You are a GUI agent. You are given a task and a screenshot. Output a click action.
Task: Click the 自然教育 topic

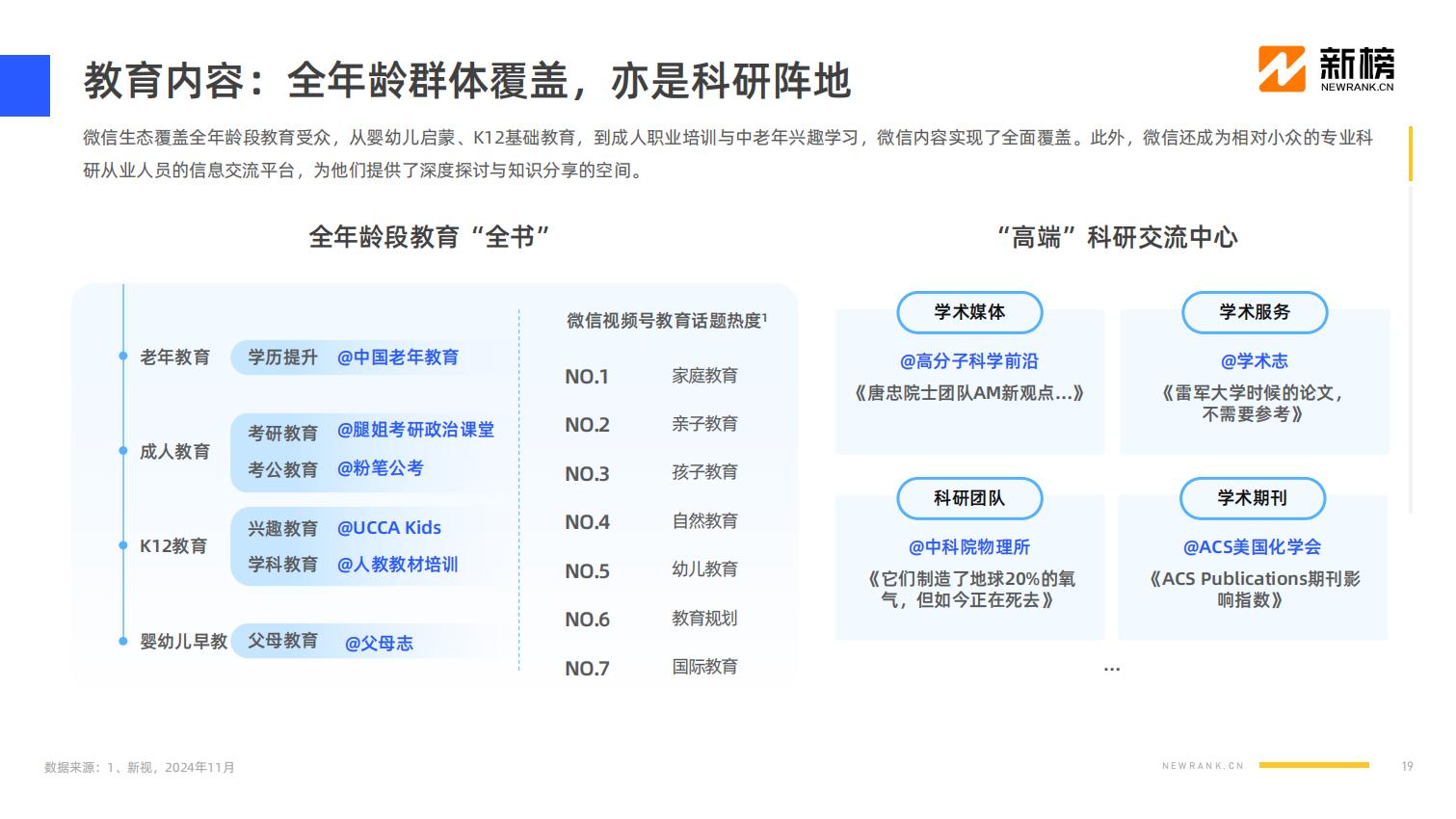[x=704, y=521]
